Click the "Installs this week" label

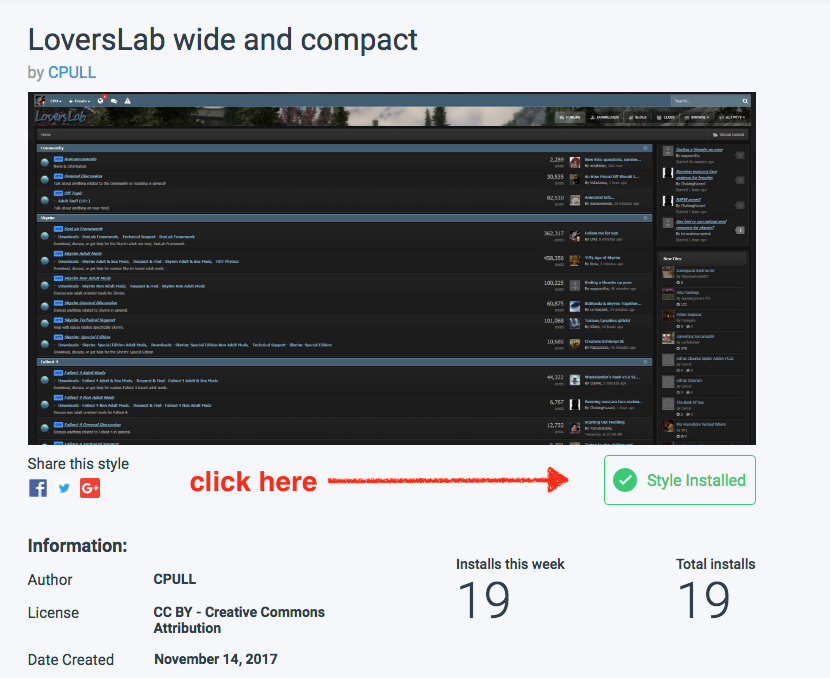tap(510, 564)
